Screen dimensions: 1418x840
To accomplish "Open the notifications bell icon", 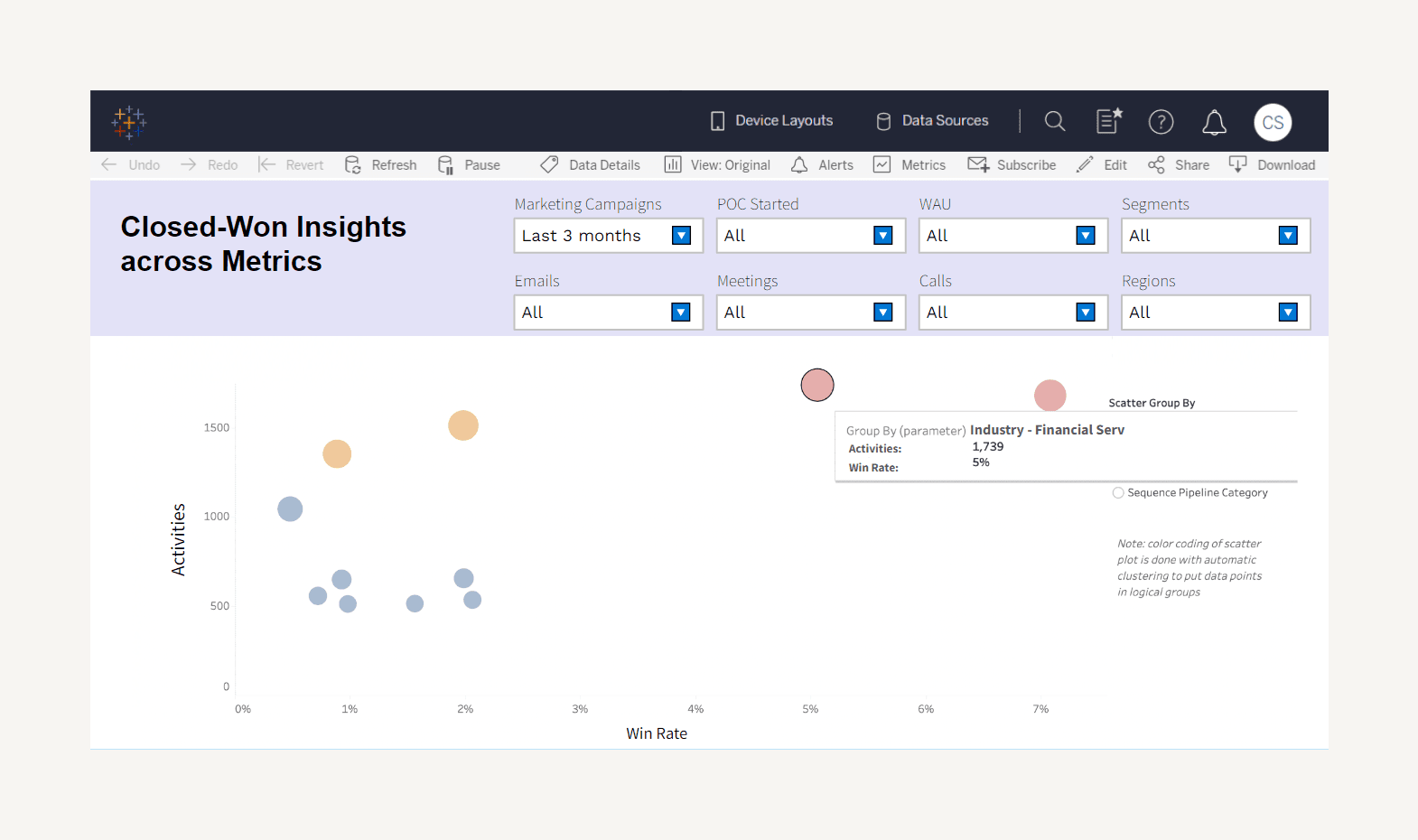I will click(x=1214, y=122).
